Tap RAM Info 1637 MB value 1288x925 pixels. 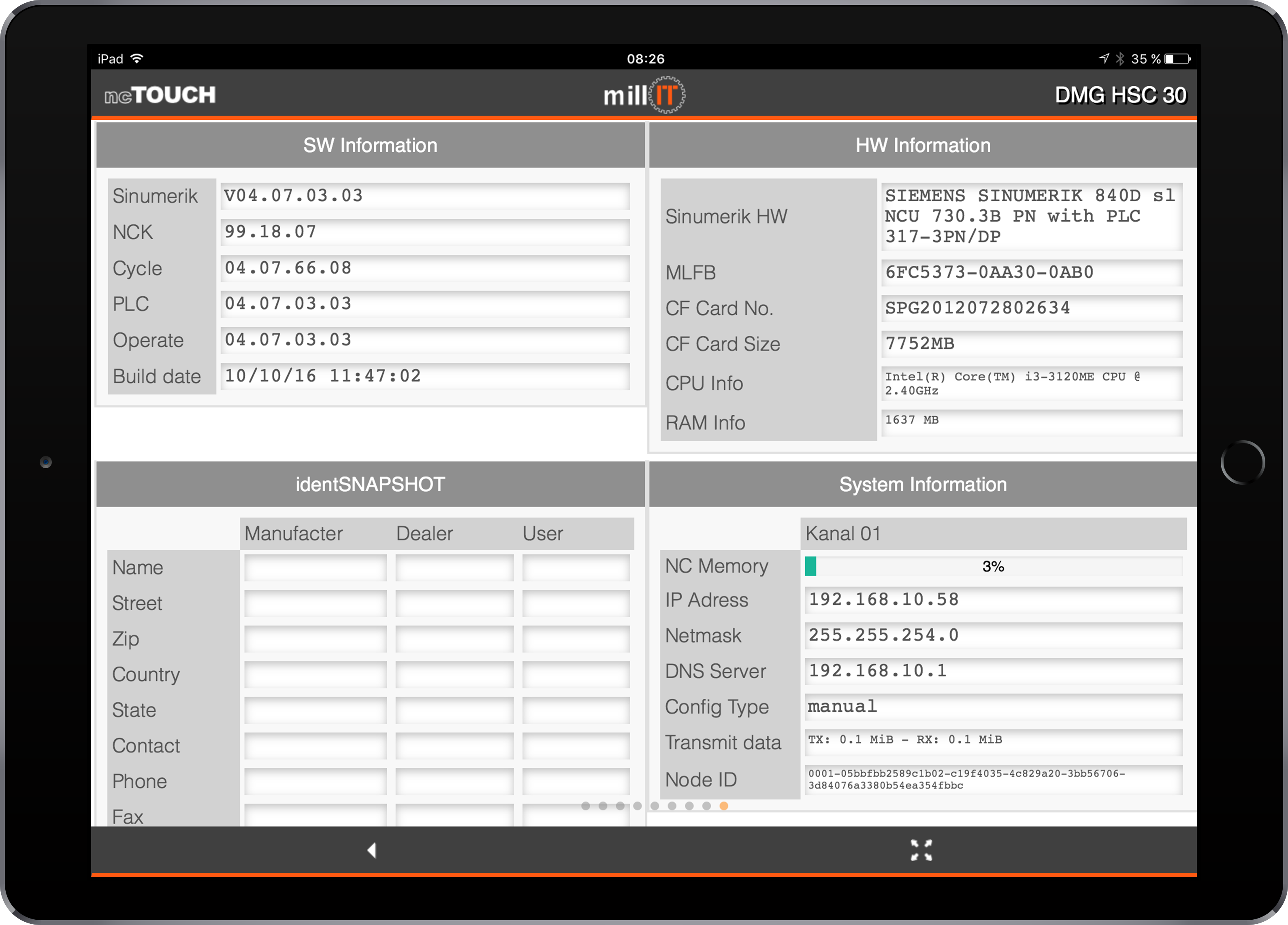(x=1031, y=423)
